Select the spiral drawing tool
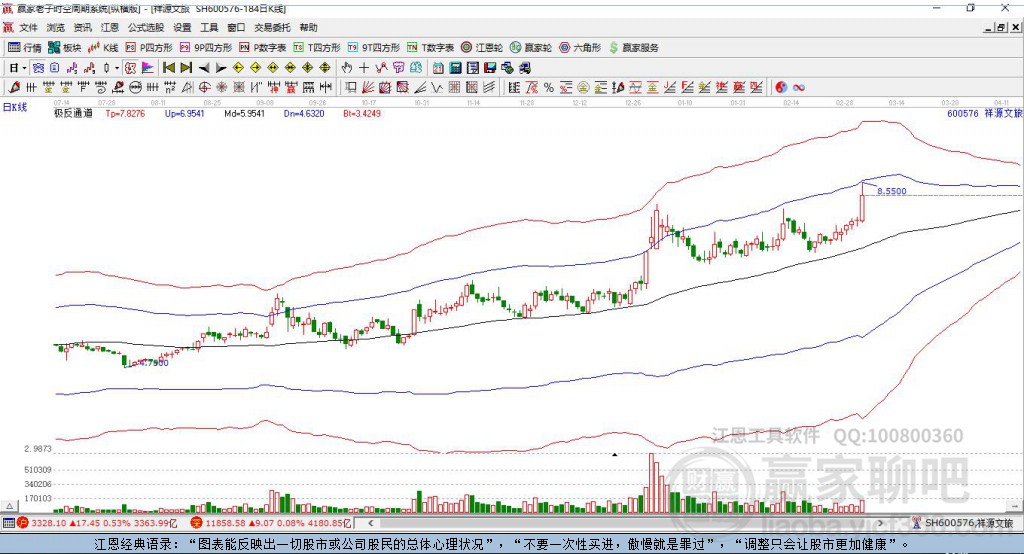The image size is (1024, 554). pos(101,87)
